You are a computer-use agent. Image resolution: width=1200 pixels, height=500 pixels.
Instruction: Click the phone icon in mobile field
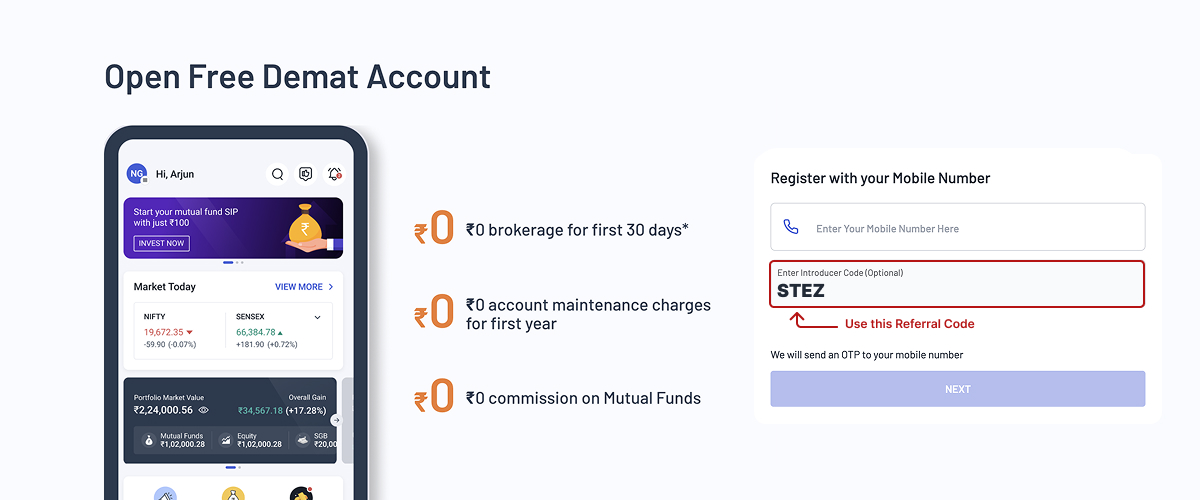(791, 228)
